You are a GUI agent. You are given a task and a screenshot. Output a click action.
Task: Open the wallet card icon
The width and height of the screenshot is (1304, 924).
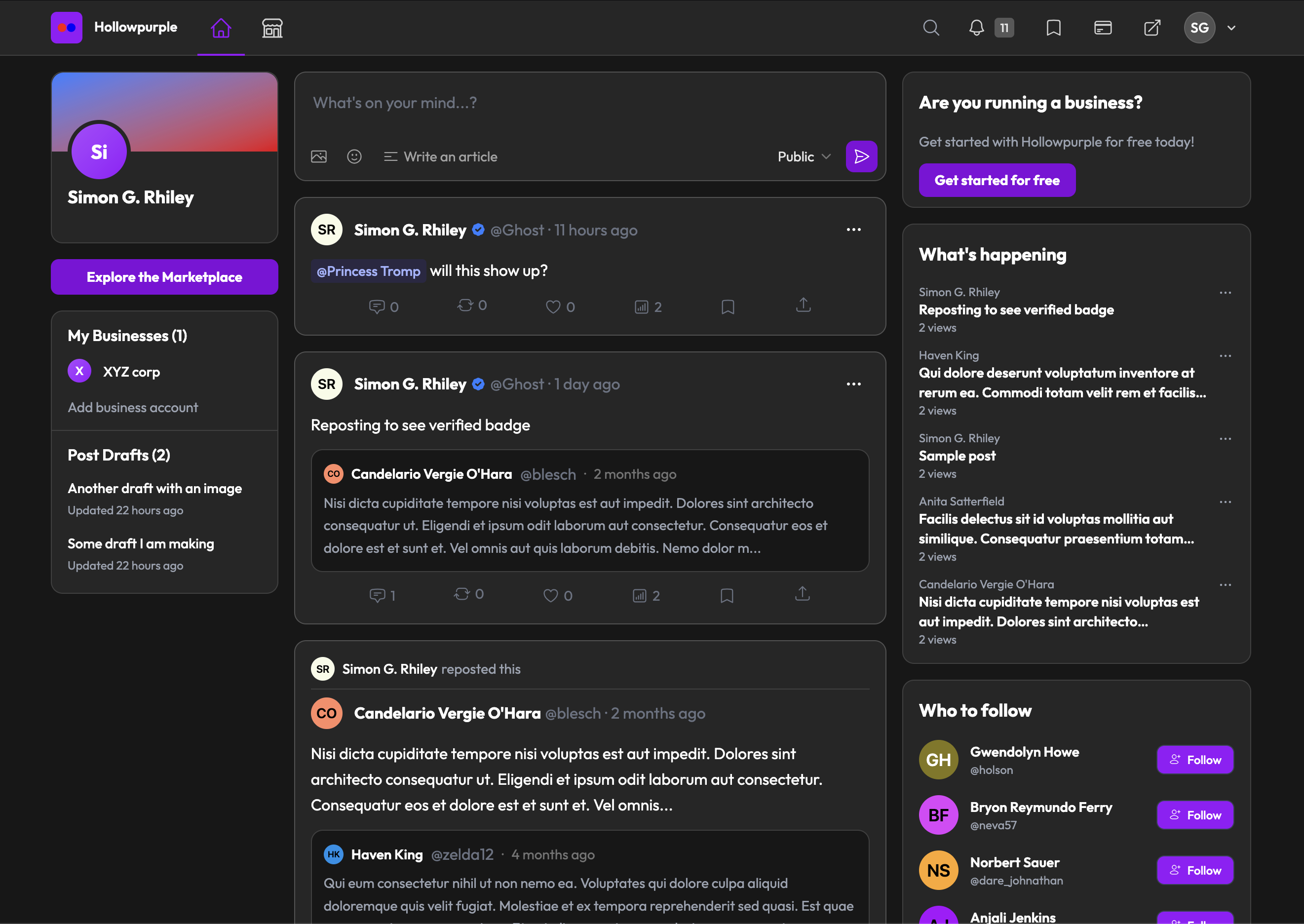pos(1103,28)
